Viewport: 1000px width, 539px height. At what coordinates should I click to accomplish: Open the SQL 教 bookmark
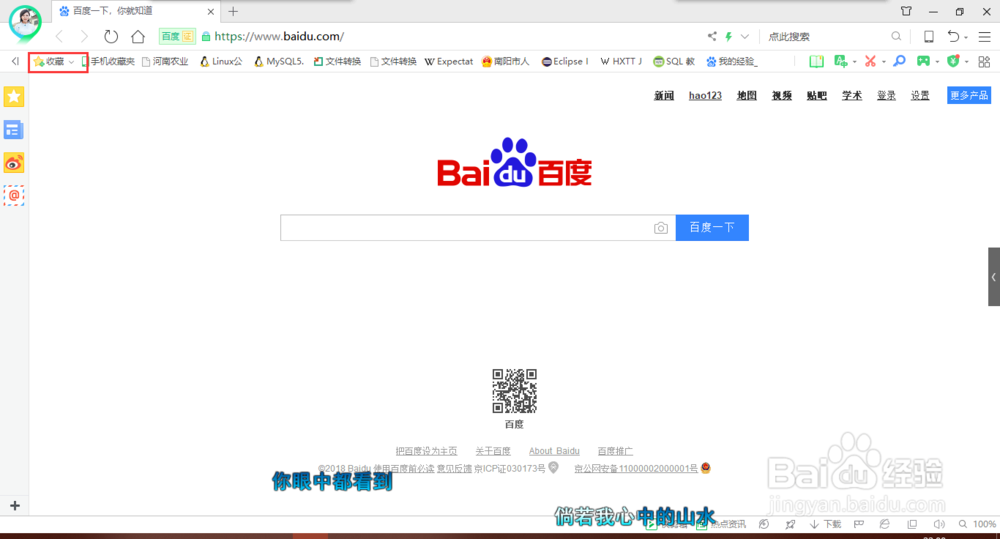pos(674,61)
